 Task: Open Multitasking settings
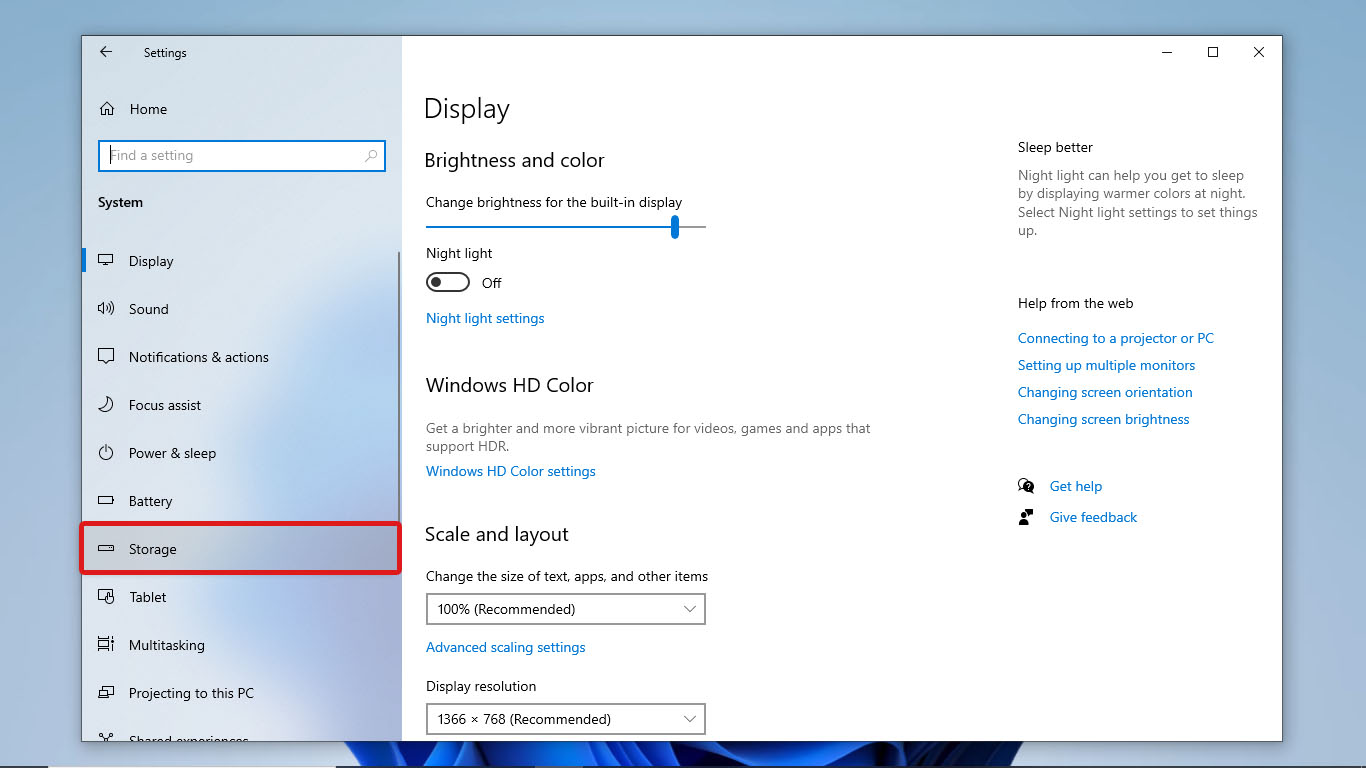(x=240, y=645)
